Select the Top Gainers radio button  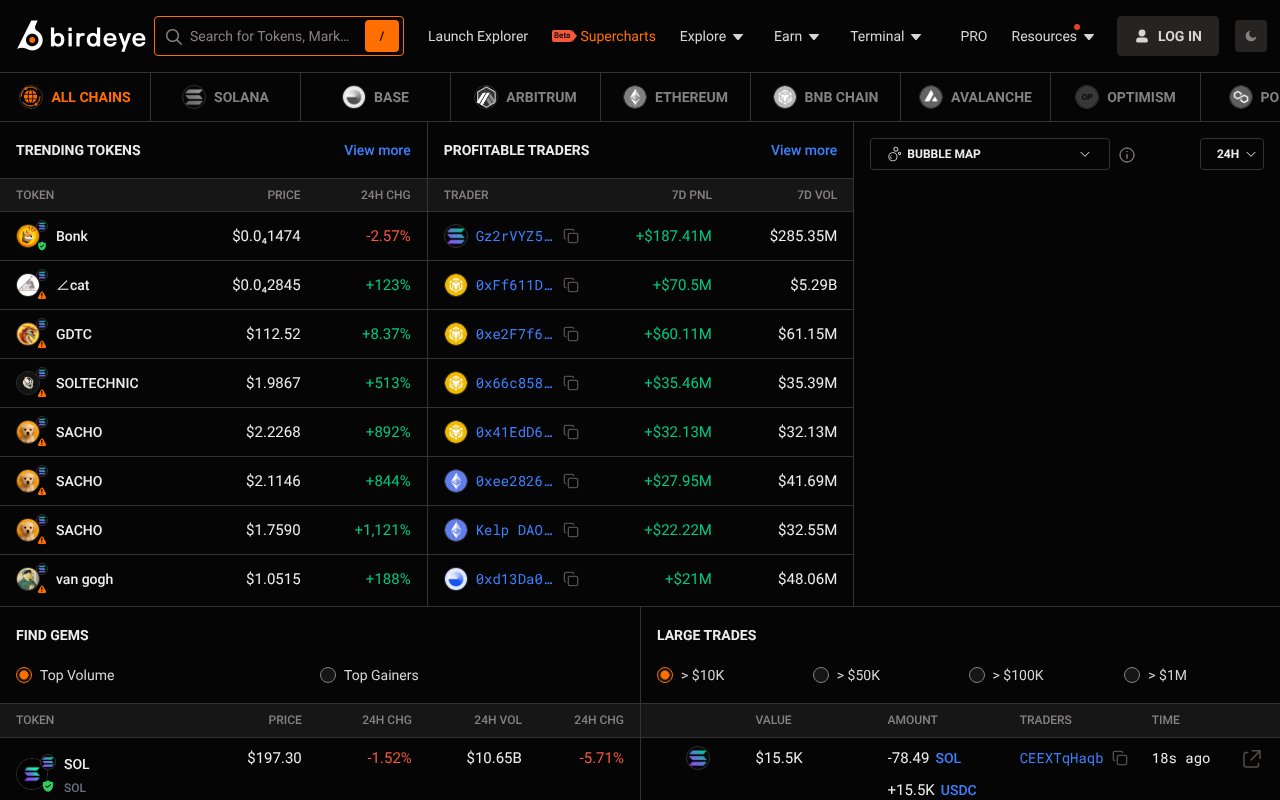point(328,675)
